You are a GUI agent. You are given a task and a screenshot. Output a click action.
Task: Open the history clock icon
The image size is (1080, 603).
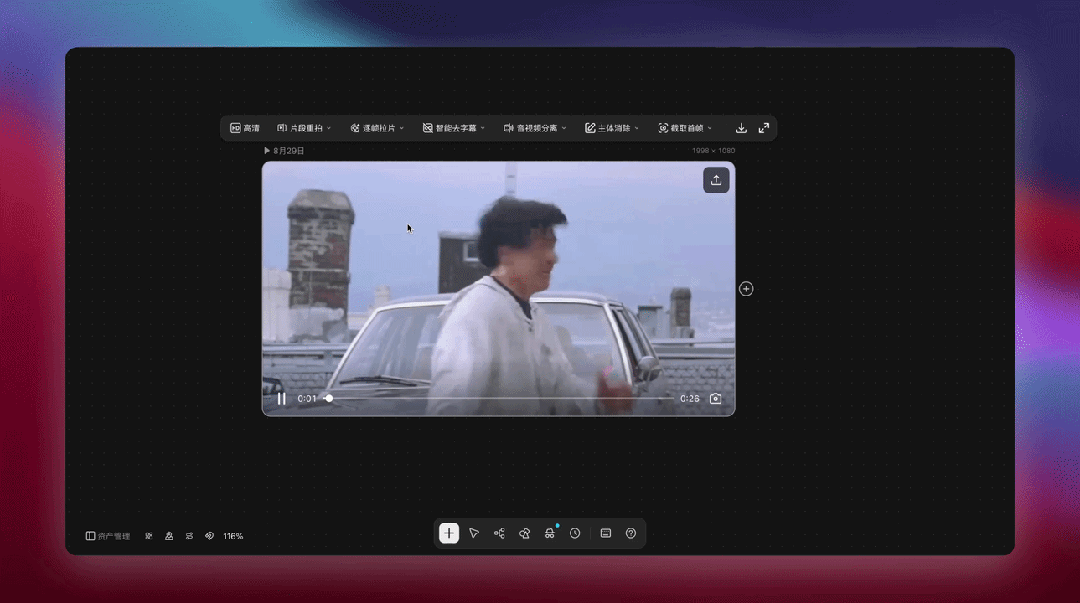pyautogui.click(x=575, y=533)
